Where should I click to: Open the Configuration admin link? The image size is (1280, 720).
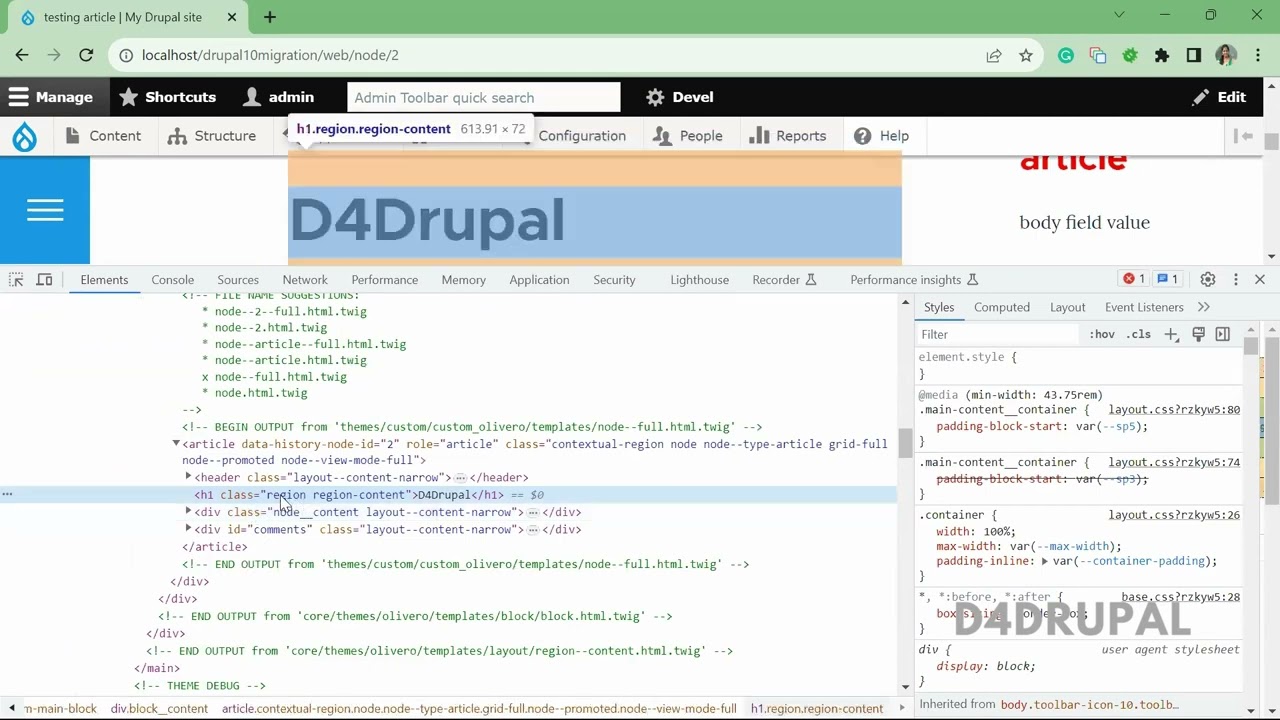click(x=582, y=136)
